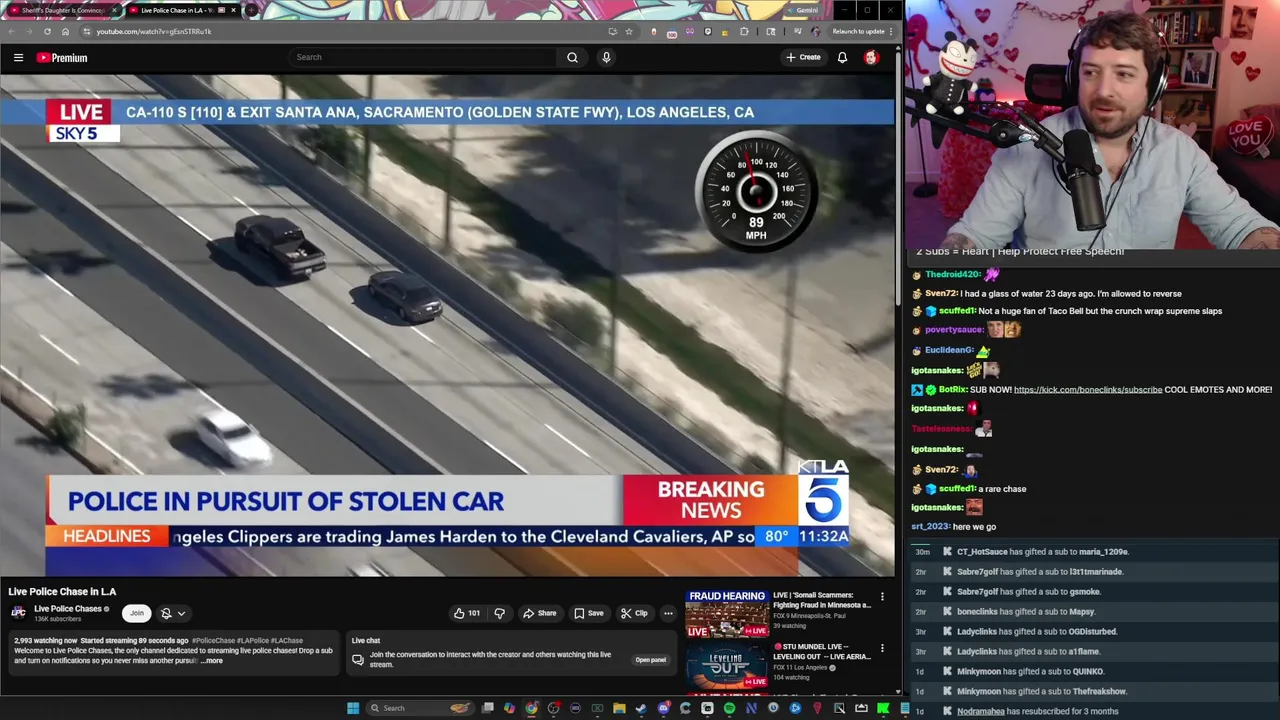This screenshot has width=1280, height=720.
Task: Open options for STU MUNDEL LIVE video
Action: point(882,648)
